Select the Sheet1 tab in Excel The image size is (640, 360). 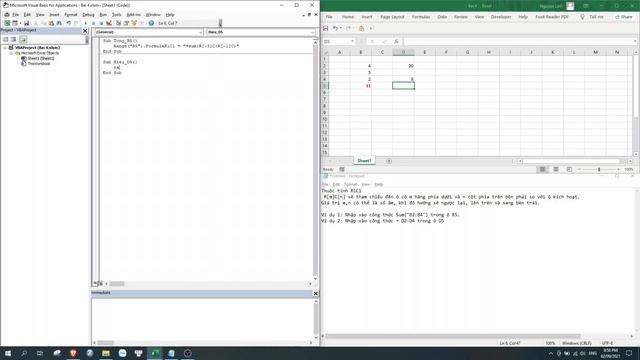point(364,161)
